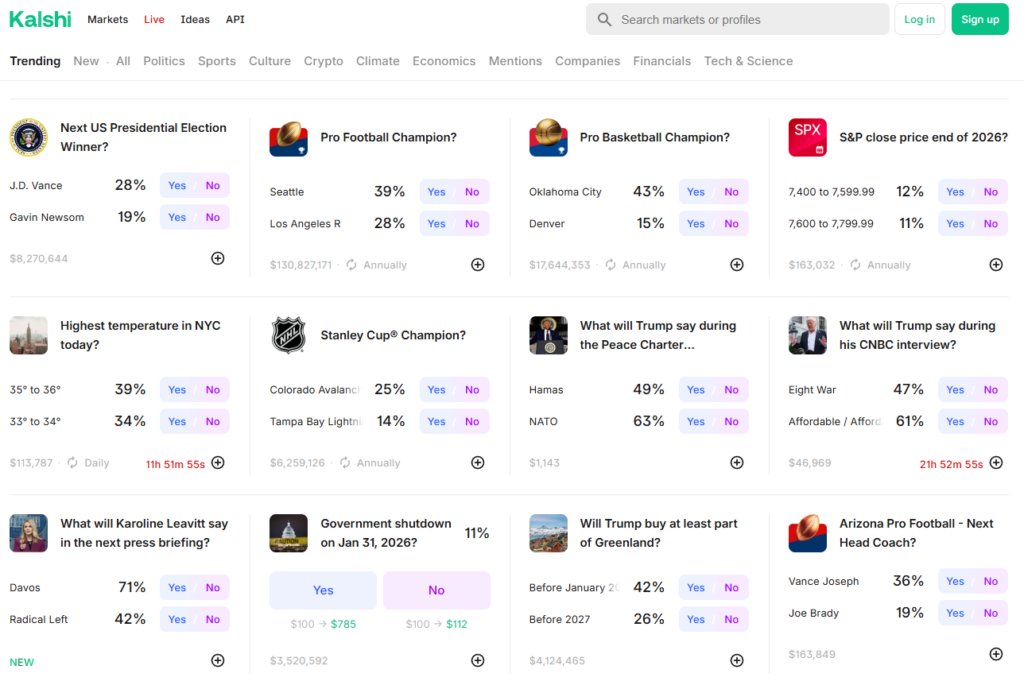Select Yes for J.D. Vance
This screenshot has width=1024, height=689.
(x=177, y=185)
